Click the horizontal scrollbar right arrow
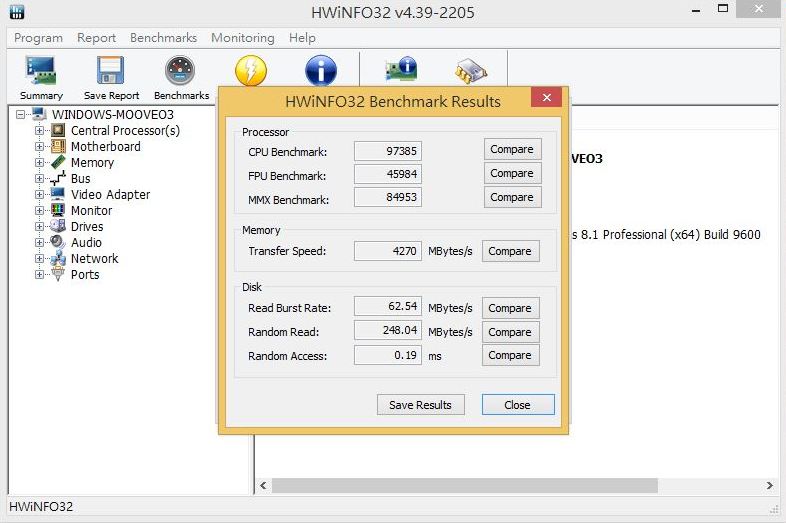 pos(769,485)
